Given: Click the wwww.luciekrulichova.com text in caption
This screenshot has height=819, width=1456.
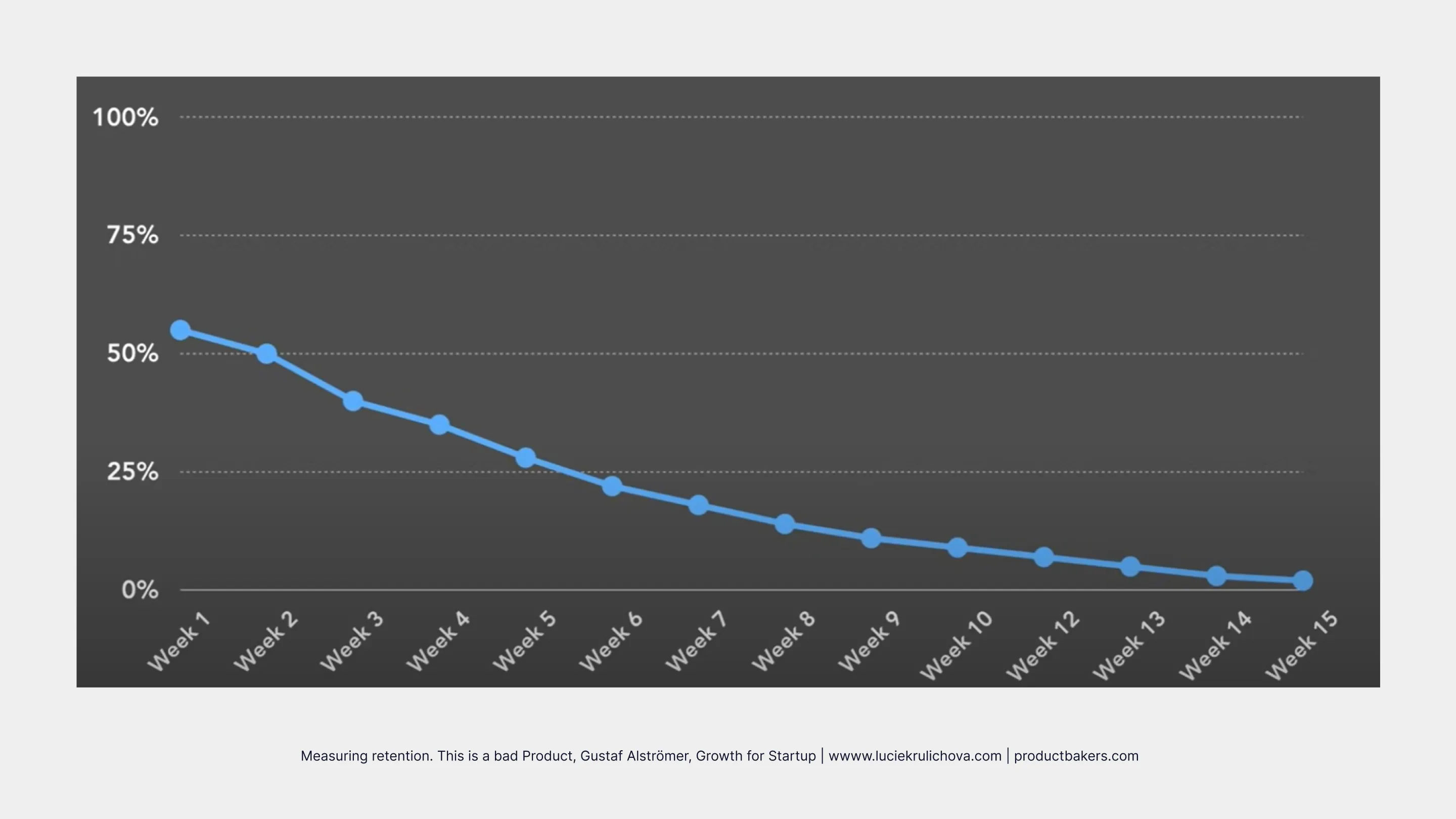Looking at the screenshot, I should coord(915,756).
